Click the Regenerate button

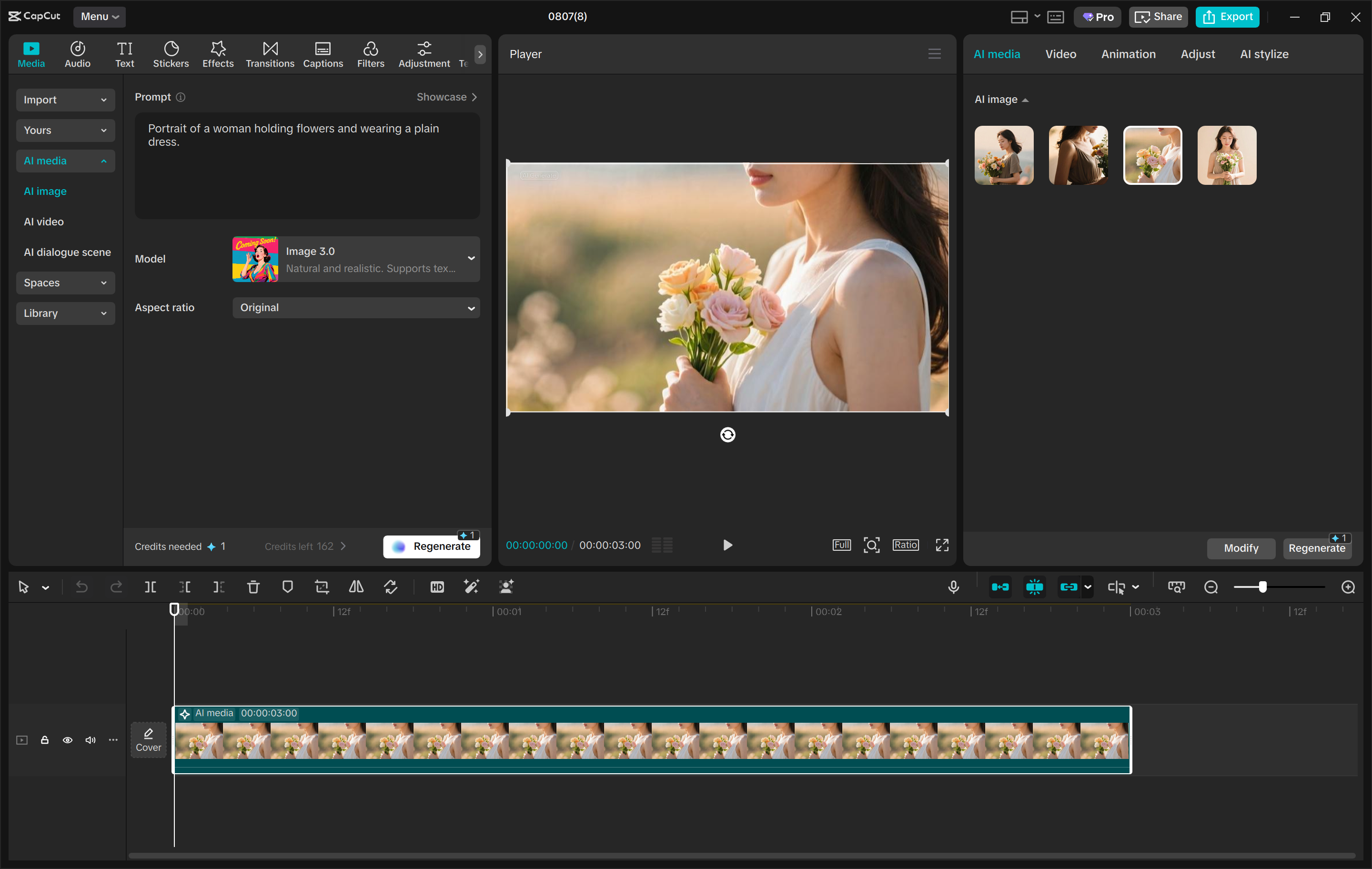click(x=431, y=546)
